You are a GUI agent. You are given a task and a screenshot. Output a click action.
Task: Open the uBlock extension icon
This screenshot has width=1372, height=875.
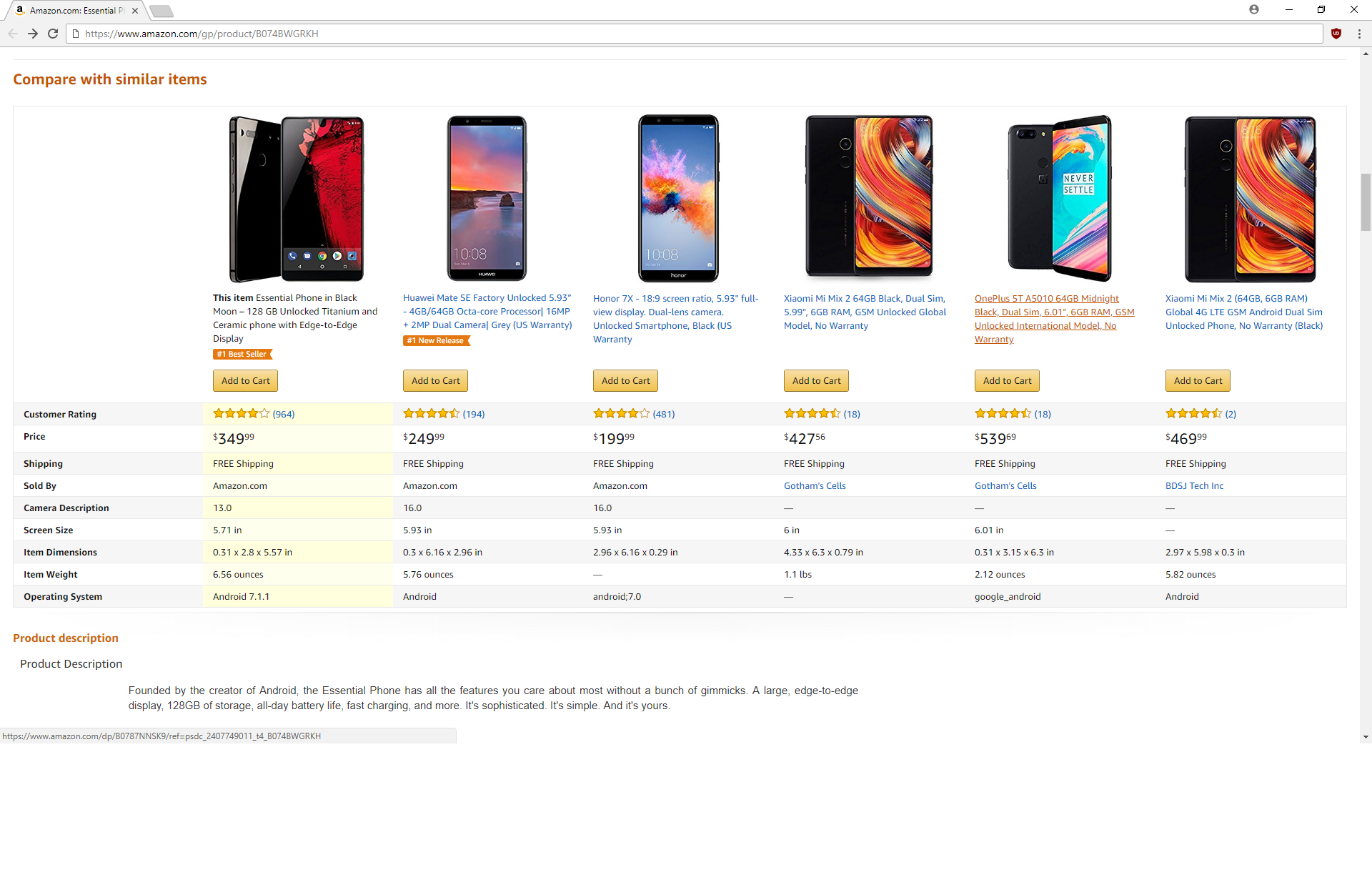click(1336, 34)
